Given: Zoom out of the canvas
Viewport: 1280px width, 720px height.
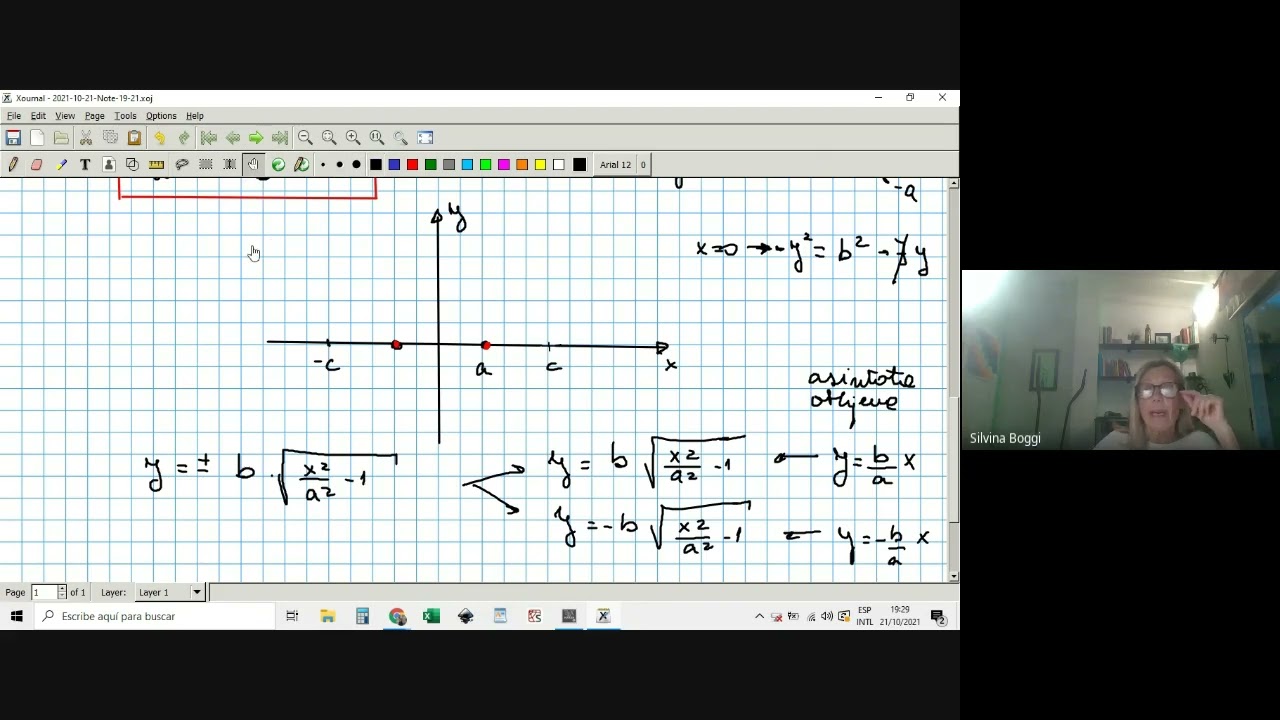Looking at the screenshot, I should click(305, 138).
